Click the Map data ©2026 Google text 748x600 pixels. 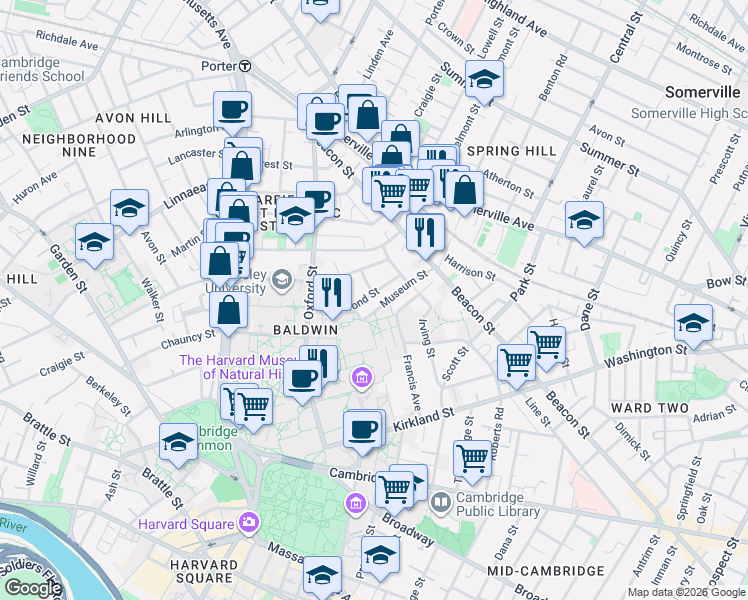[x=687, y=593]
